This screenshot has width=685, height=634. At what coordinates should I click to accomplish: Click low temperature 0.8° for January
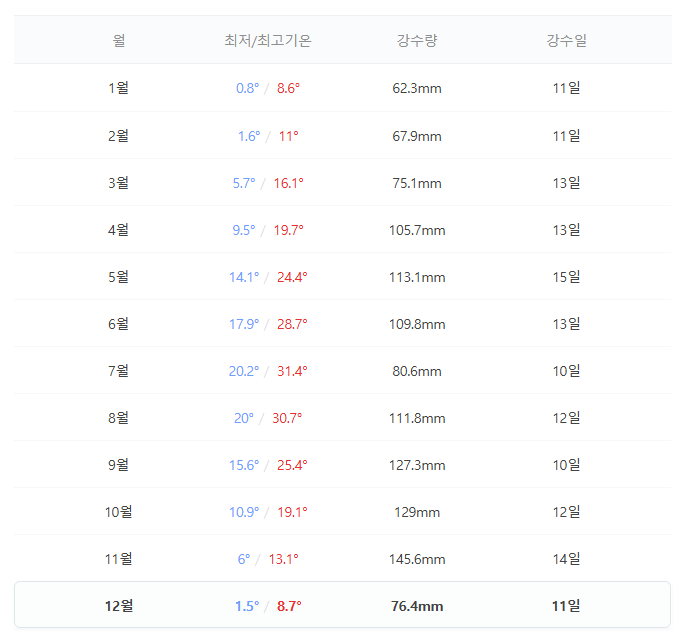(247, 88)
